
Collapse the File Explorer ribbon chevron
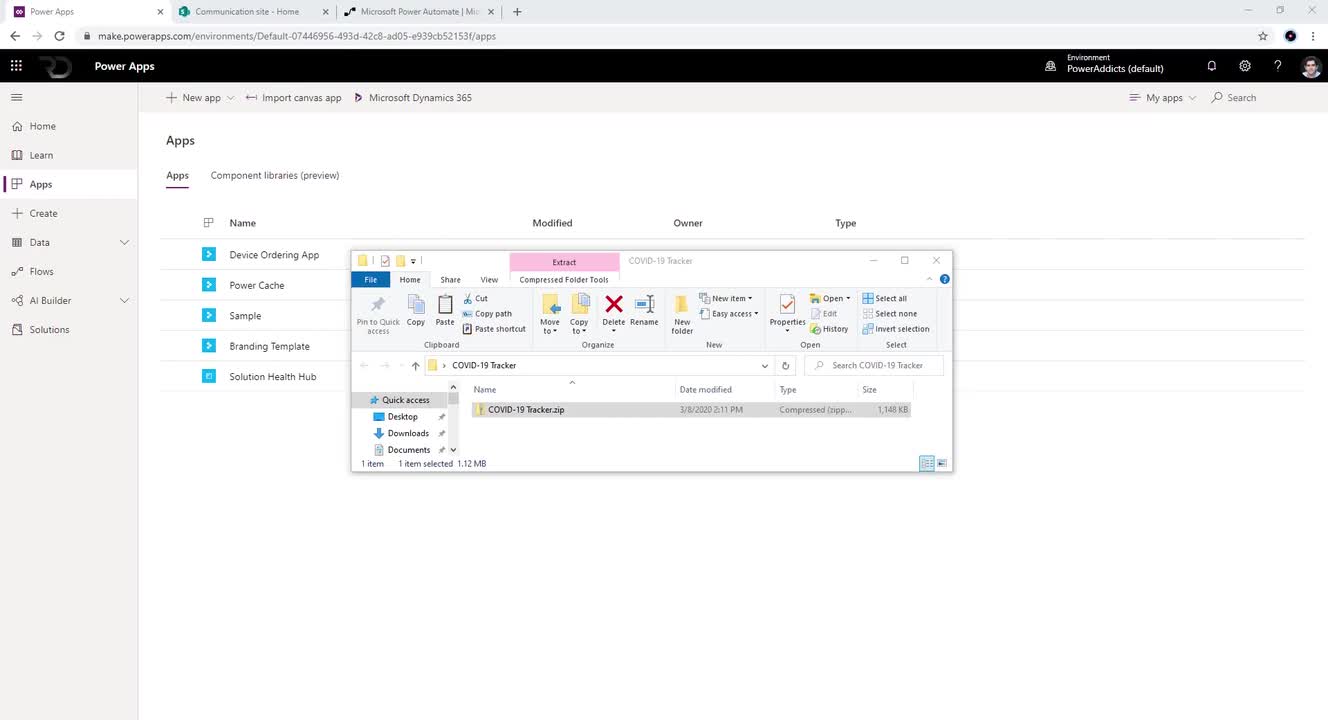[x=930, y=279]
